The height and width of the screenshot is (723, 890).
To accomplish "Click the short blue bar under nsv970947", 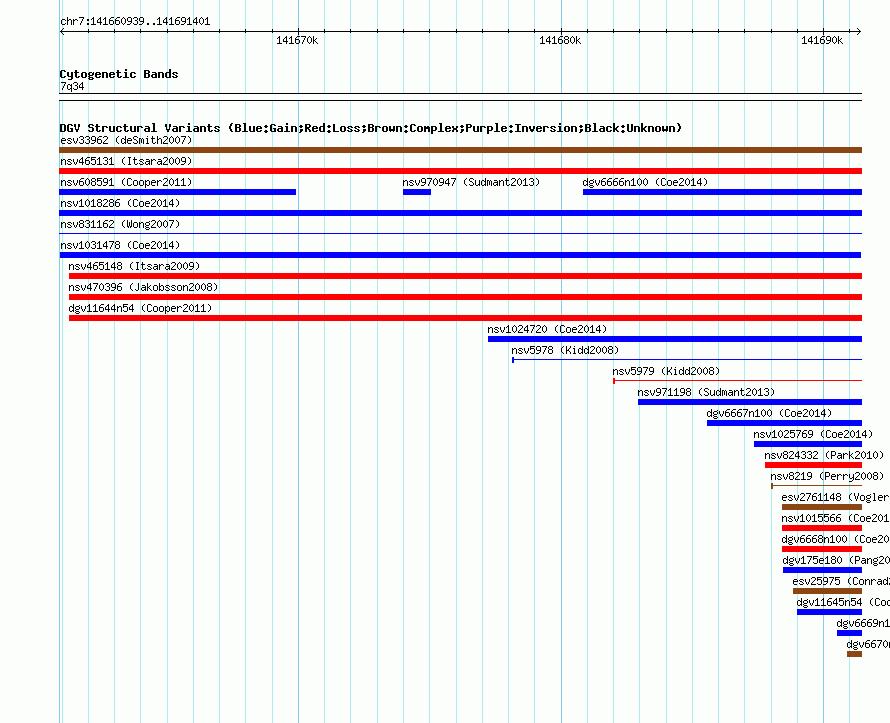I will click(417, 192).
